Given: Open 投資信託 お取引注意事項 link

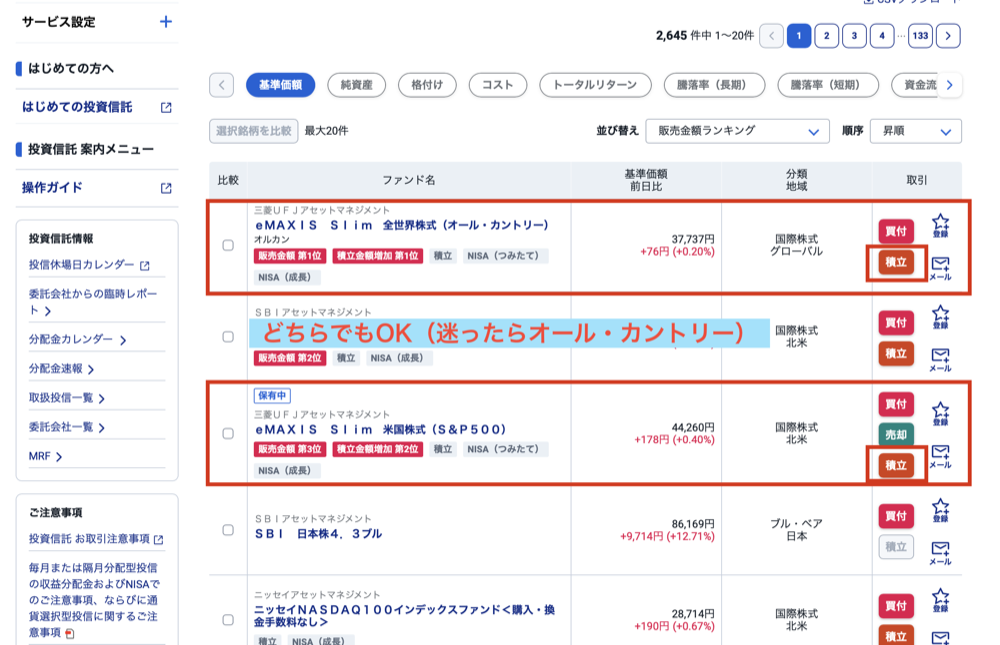Looking at the screenshot, I should pos(89,539).
